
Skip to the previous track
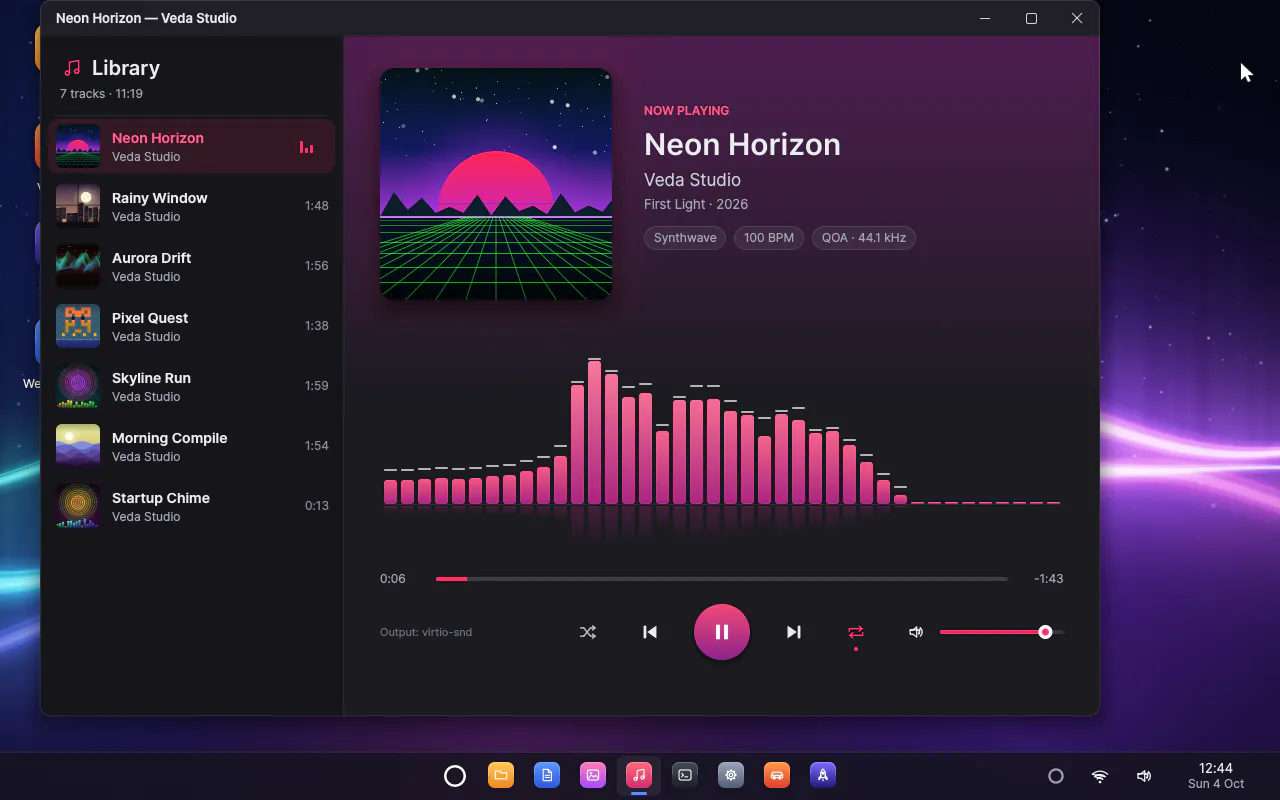pos(650,632)
